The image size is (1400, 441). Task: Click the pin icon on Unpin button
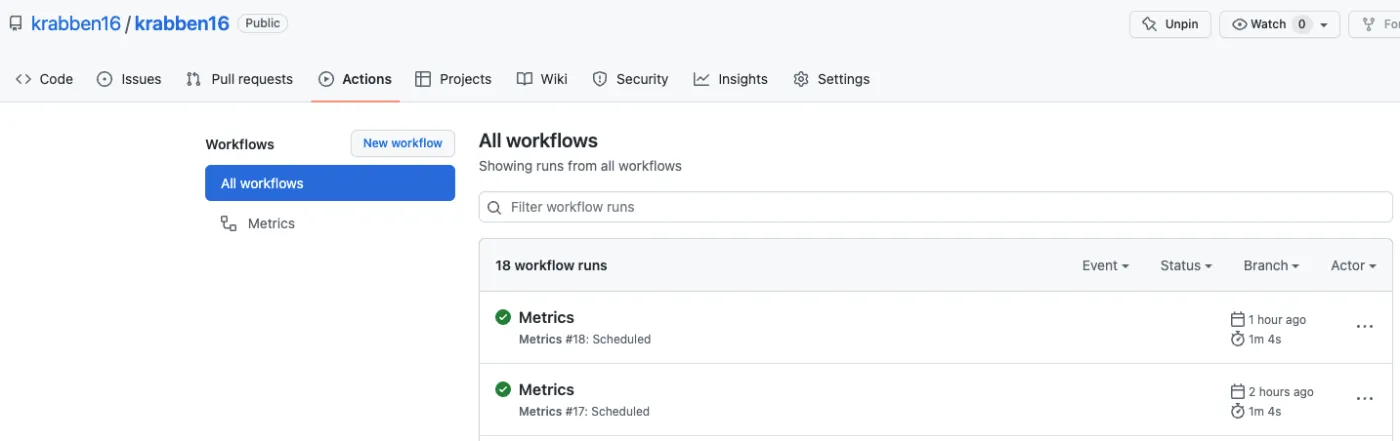coord(1149,24)
